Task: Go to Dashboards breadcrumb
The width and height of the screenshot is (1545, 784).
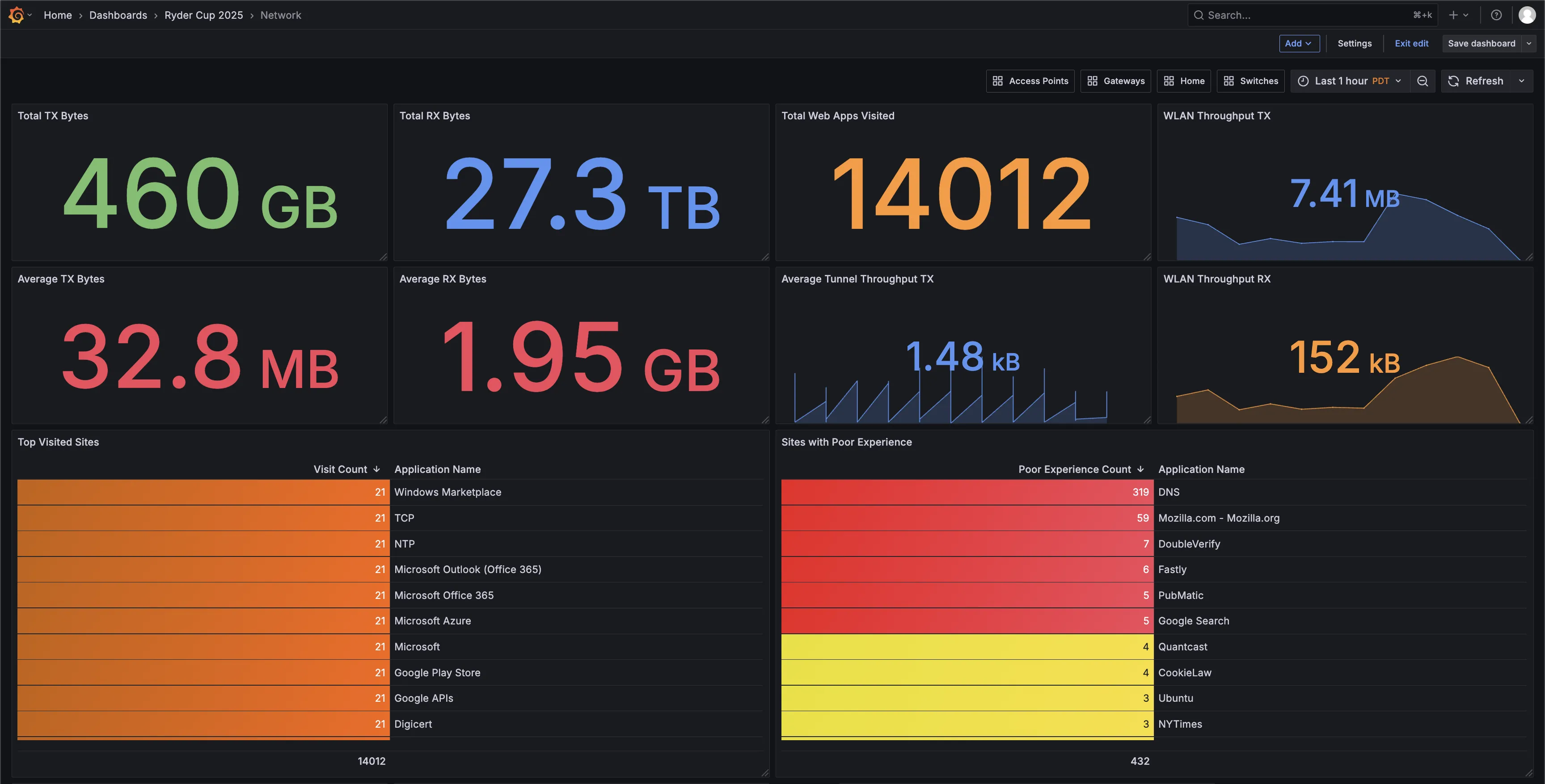Action: coord(118,15)
